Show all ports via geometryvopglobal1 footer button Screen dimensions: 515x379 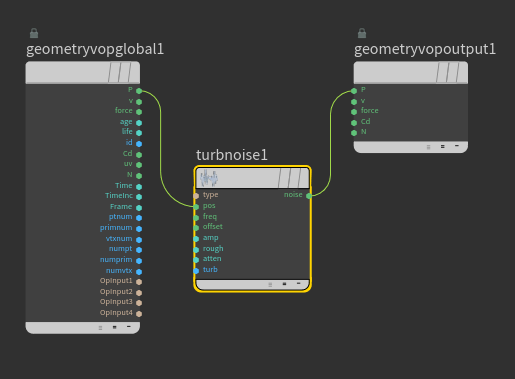(x=100, y=328)
